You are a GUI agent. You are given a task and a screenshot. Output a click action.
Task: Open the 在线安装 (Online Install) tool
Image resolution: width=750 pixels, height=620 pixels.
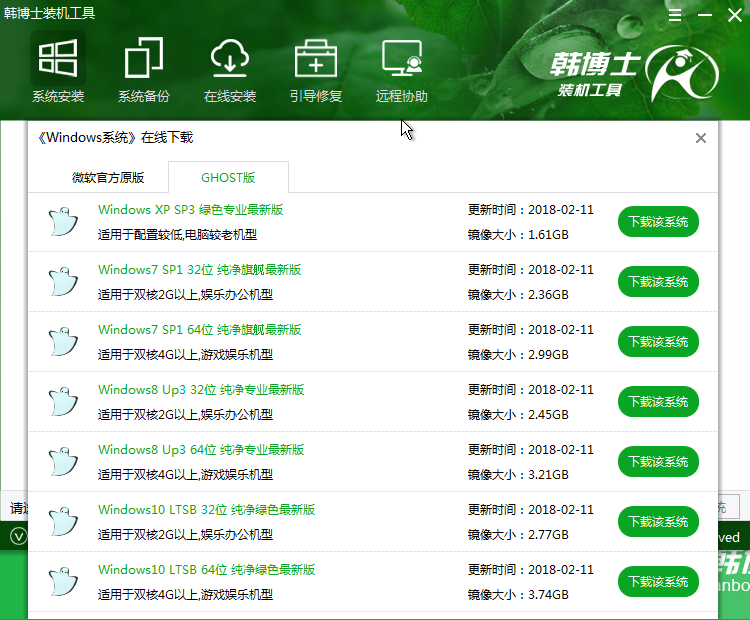click(230, 70)
